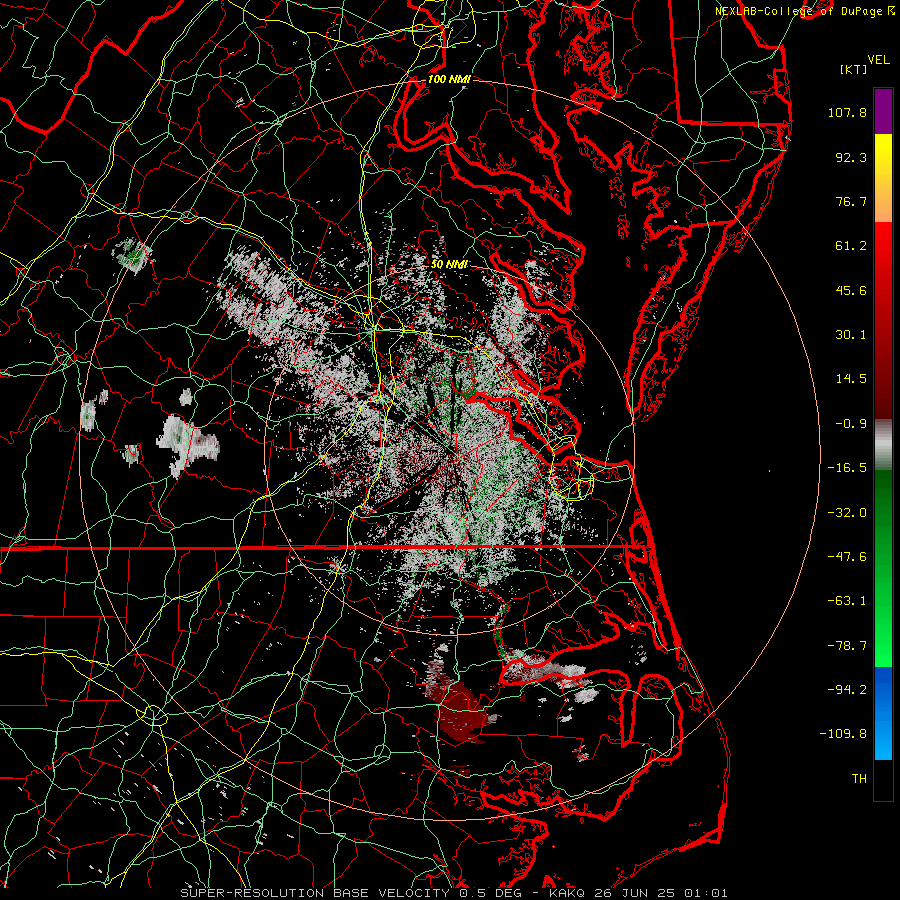Click the 45.6 velocity scale value

(x=851, y=290)
